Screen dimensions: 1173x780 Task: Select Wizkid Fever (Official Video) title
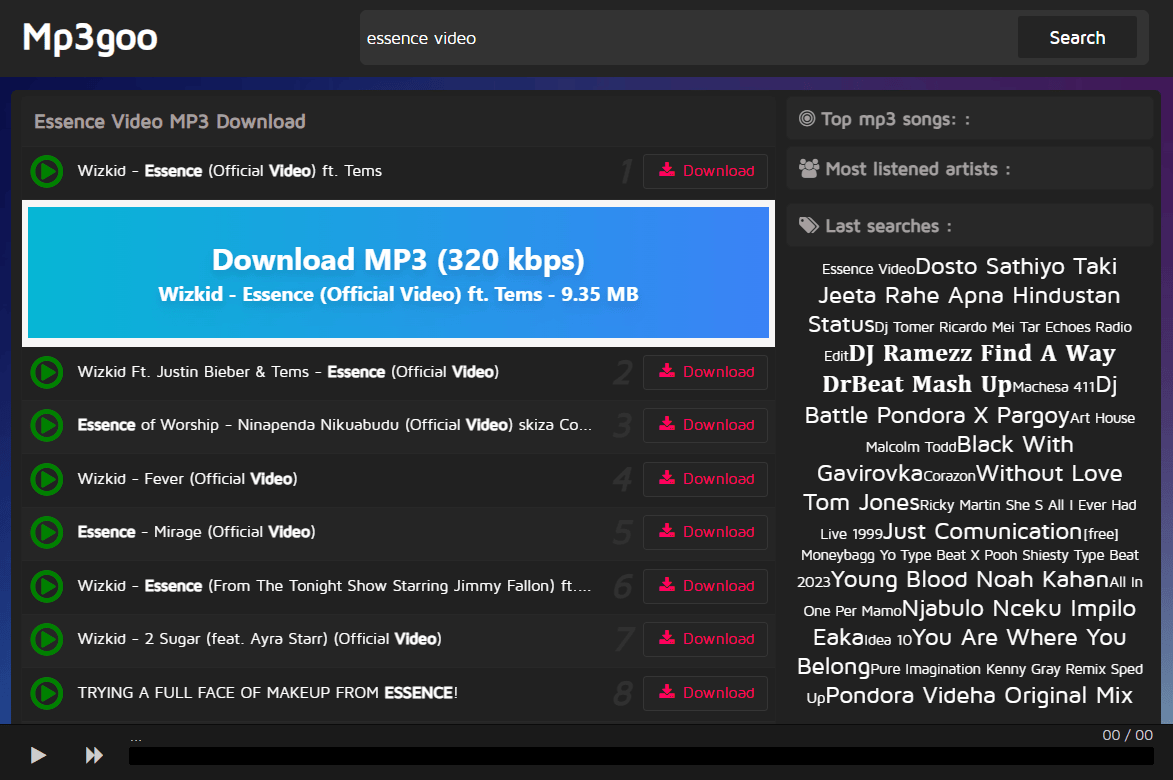[x=187, y=479]
